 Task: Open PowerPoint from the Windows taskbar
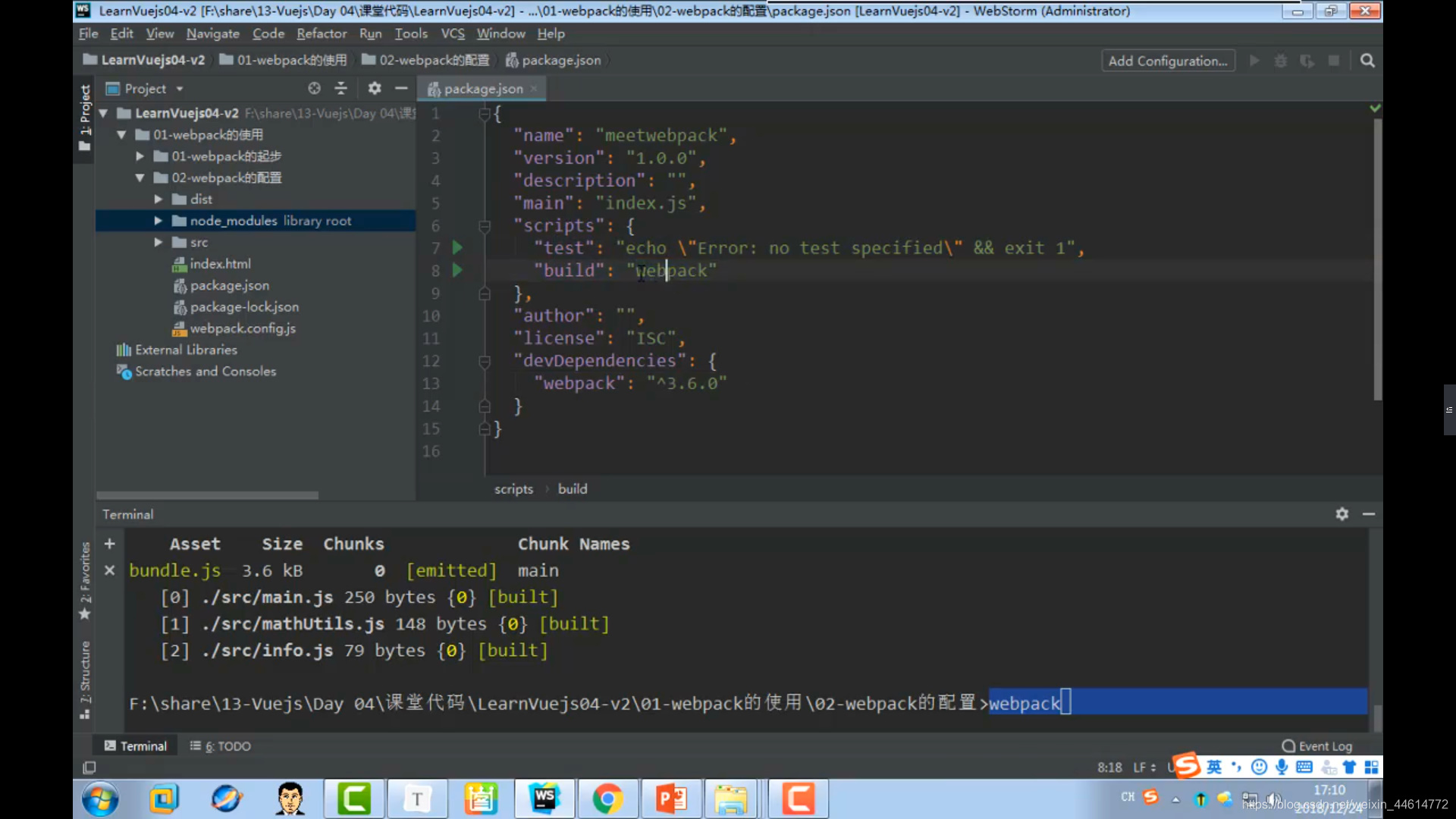[671, 799]
